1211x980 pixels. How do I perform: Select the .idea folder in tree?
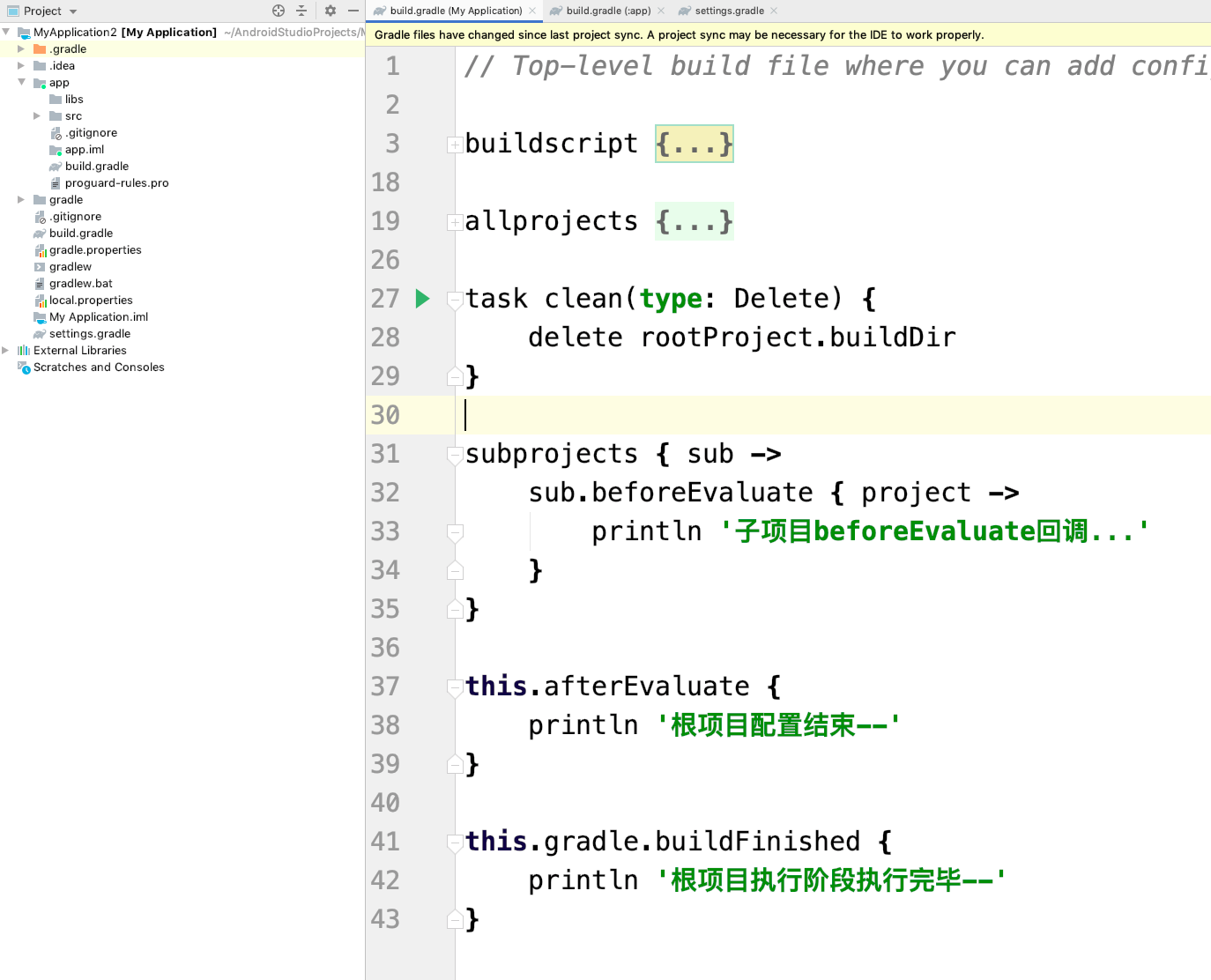(x=62, y=66)
